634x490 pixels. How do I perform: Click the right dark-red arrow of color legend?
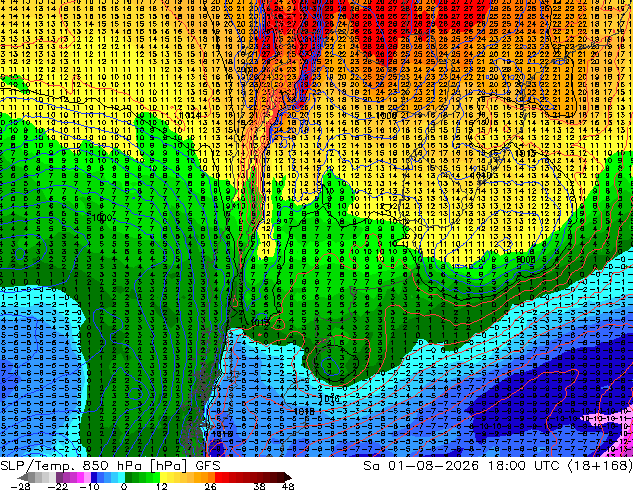point(287,477)
